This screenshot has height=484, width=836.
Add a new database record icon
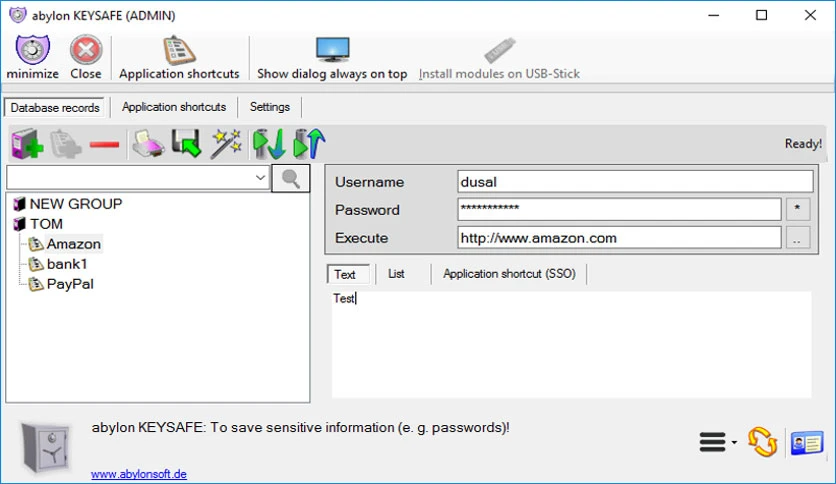(27, 144)
